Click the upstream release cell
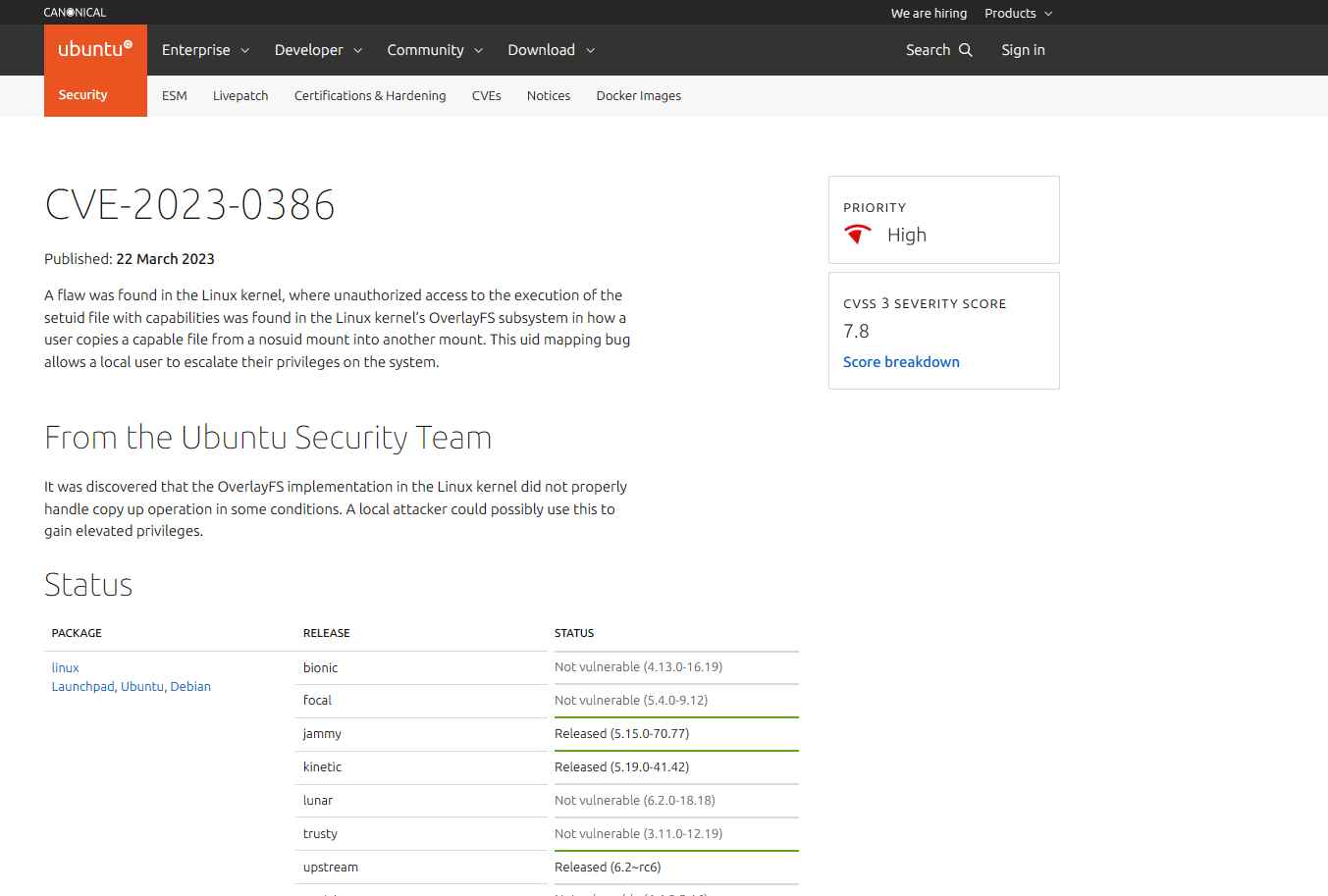Viewport: 1328px width, 896px height. click(421, 868)
